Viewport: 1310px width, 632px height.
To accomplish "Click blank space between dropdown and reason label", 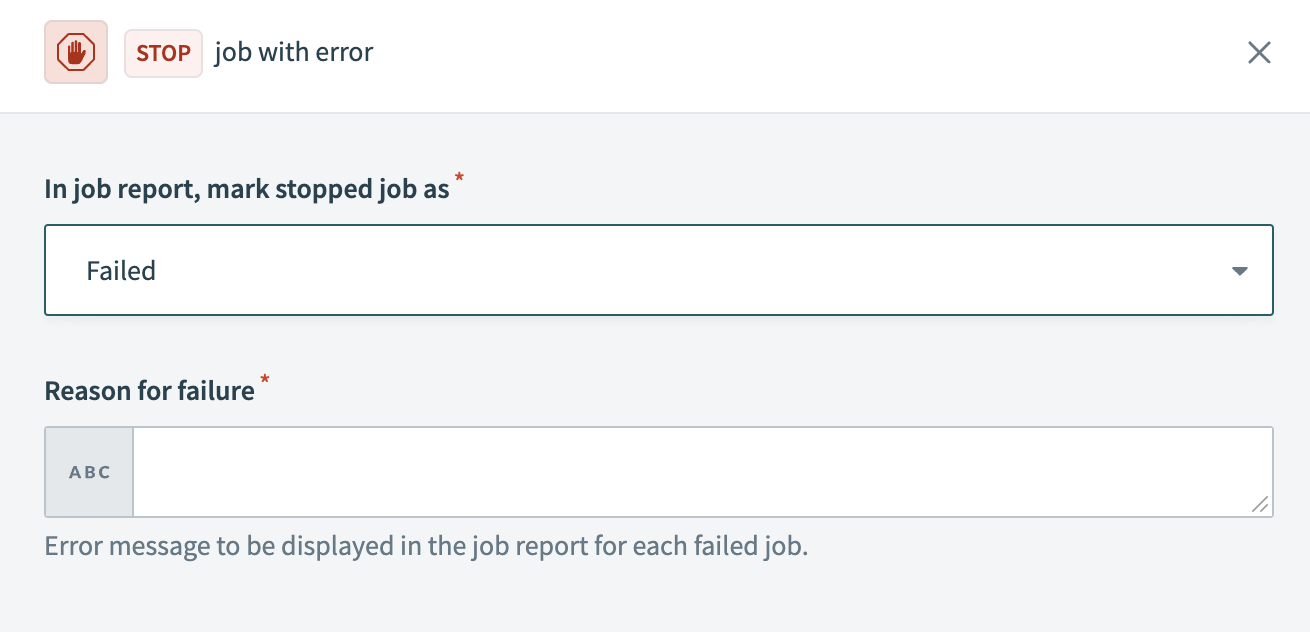I will click(655, 345).
